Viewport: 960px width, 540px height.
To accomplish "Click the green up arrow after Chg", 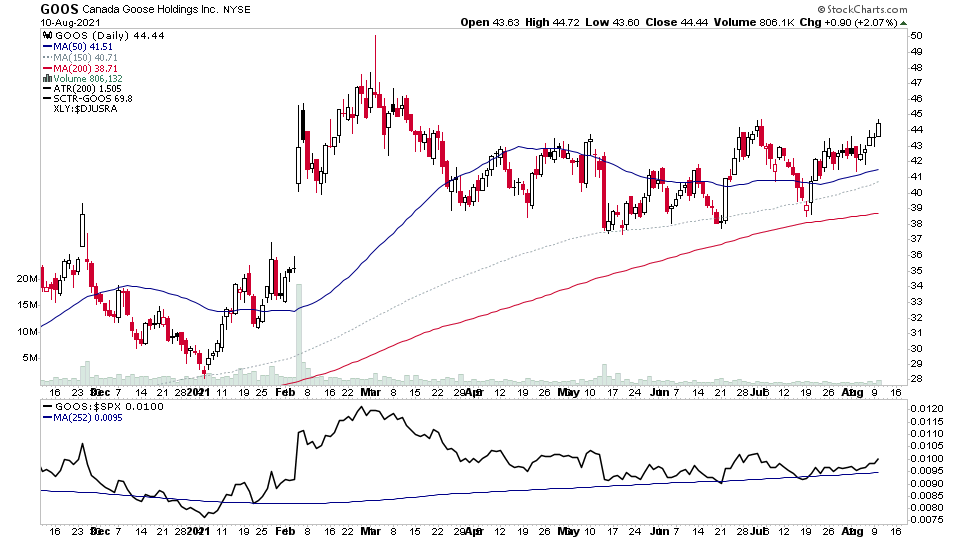I will click(x=904, y=23).
